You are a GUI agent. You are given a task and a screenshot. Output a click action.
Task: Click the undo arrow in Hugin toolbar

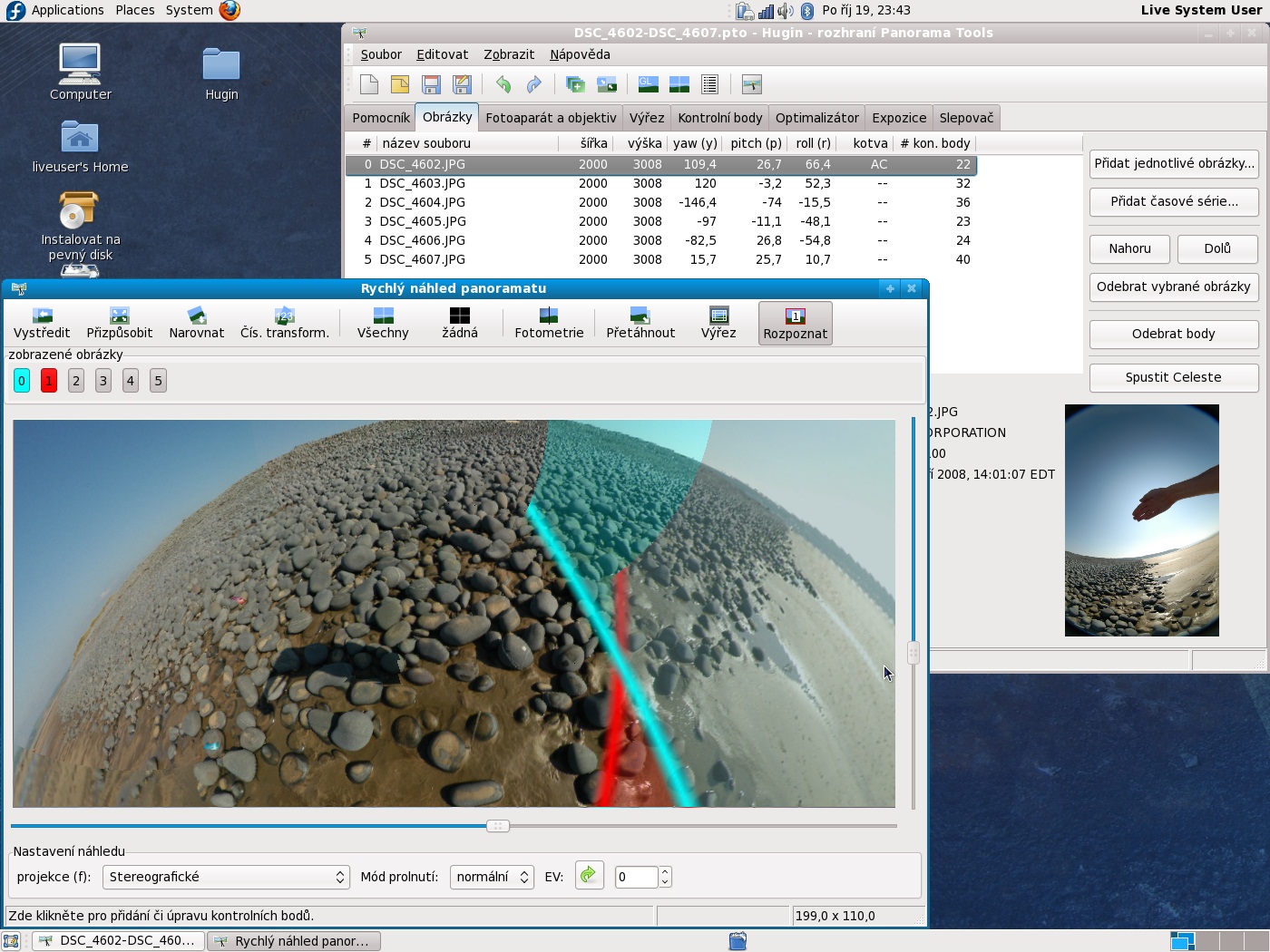503,84
